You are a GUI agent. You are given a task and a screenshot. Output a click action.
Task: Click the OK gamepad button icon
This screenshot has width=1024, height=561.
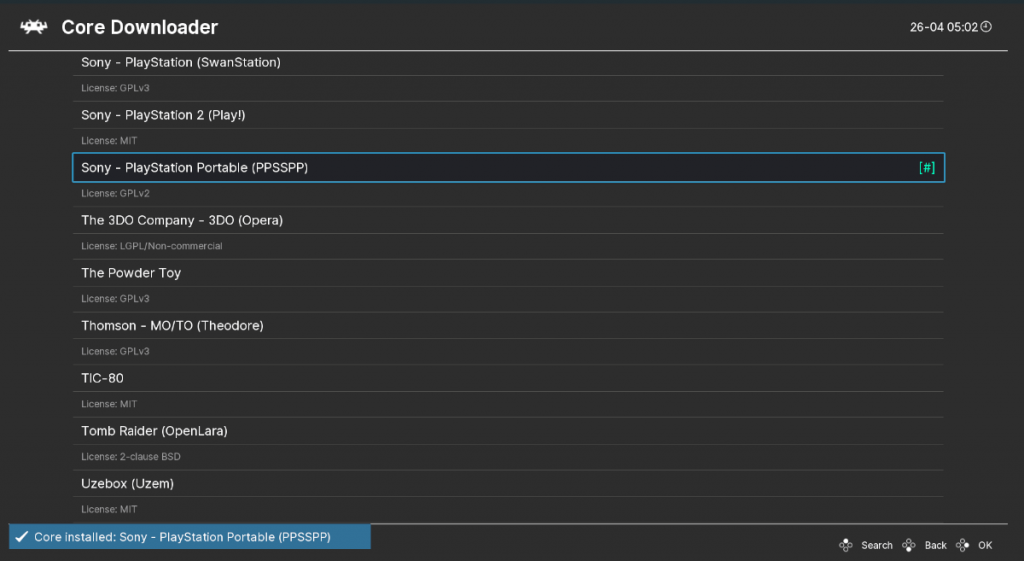coord(963,545)
